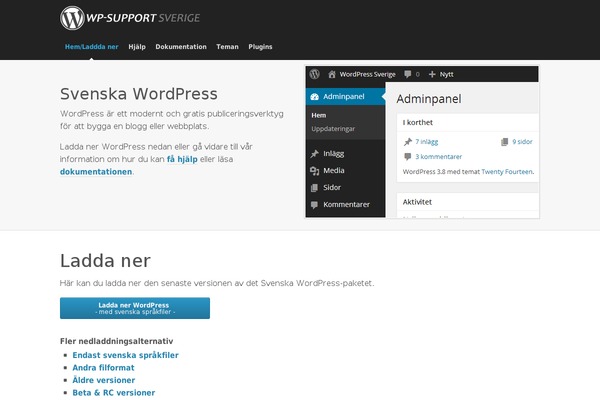
Task: Click the Inlägg pushpin icon
Action: (315, 154)
